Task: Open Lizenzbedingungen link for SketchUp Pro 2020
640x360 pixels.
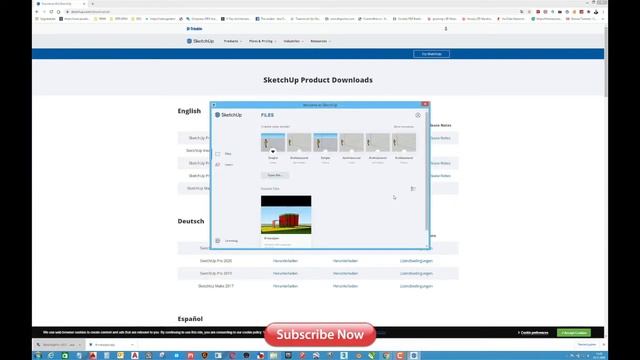Action: pos(416,261)
